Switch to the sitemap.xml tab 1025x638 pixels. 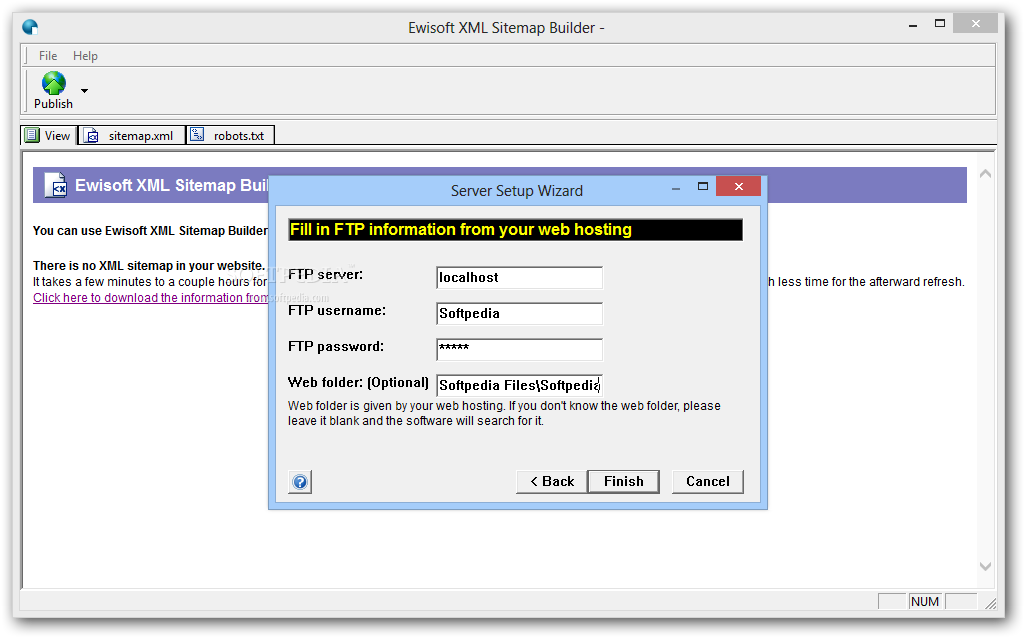[x=131, y=135]
